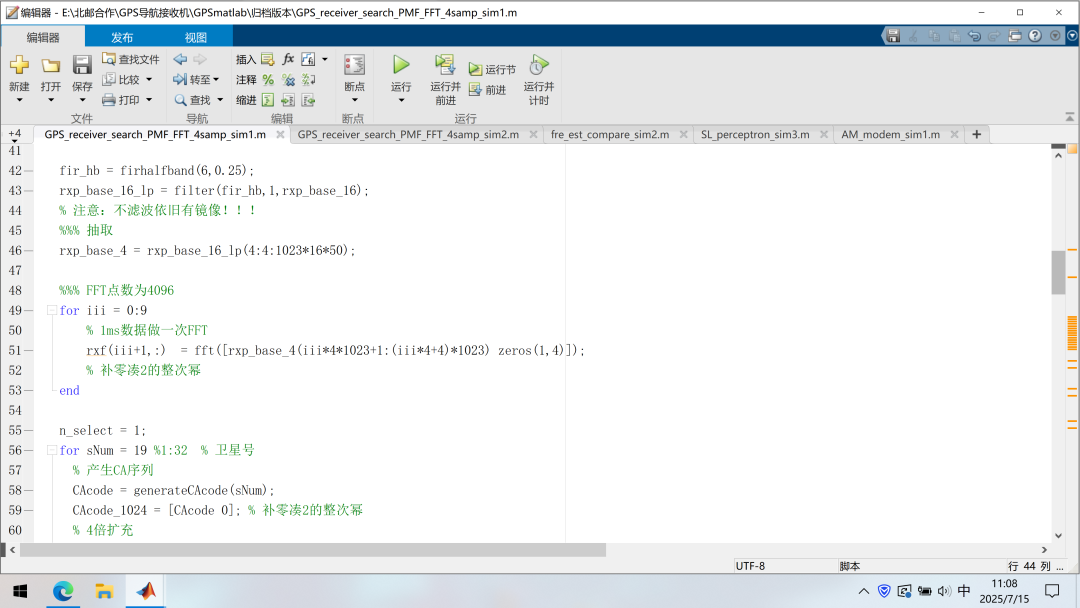Set breakpoint dash at line 58

pos(28,490)
